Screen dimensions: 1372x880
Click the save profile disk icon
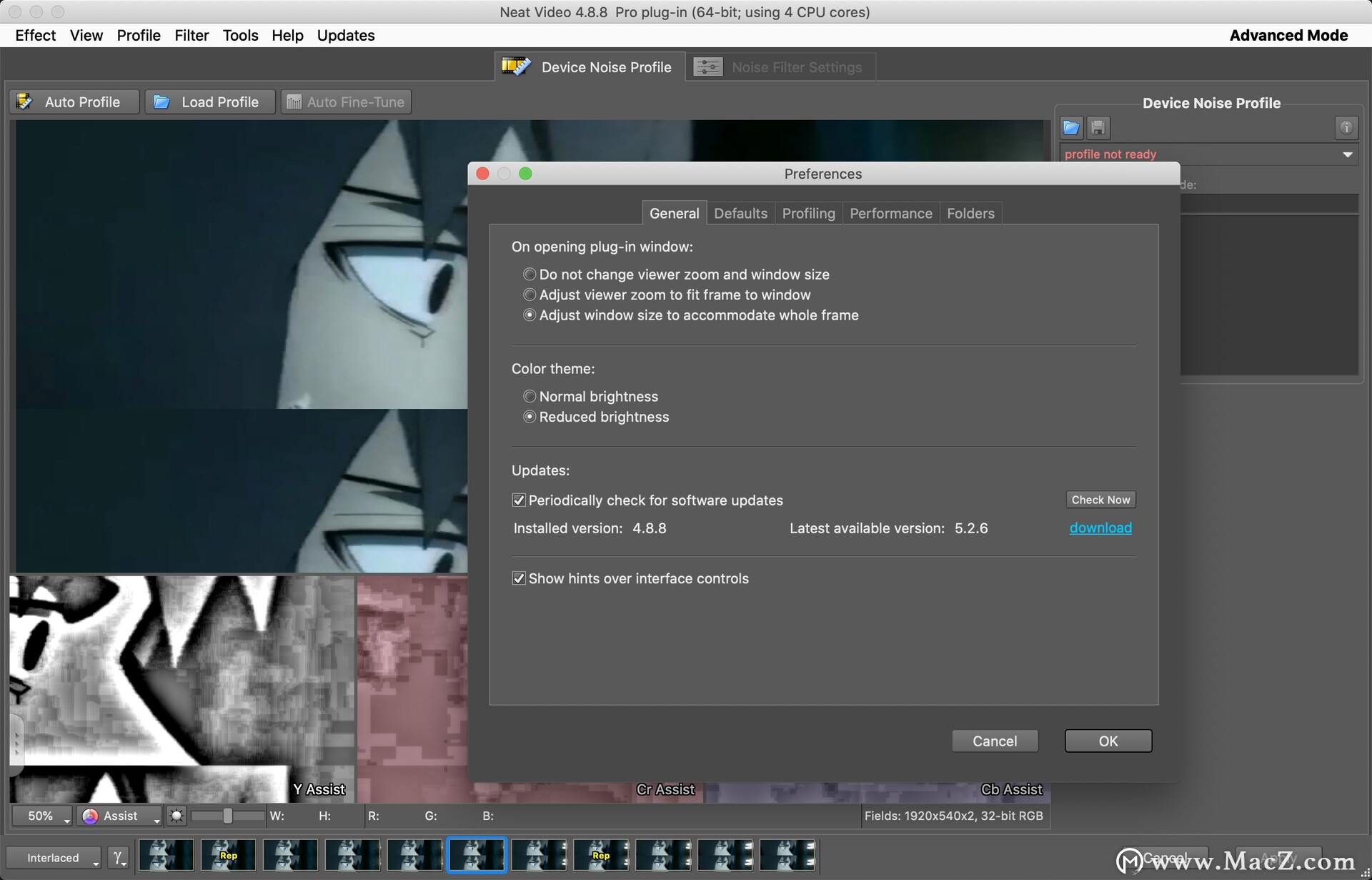(x=1098, y=128)
